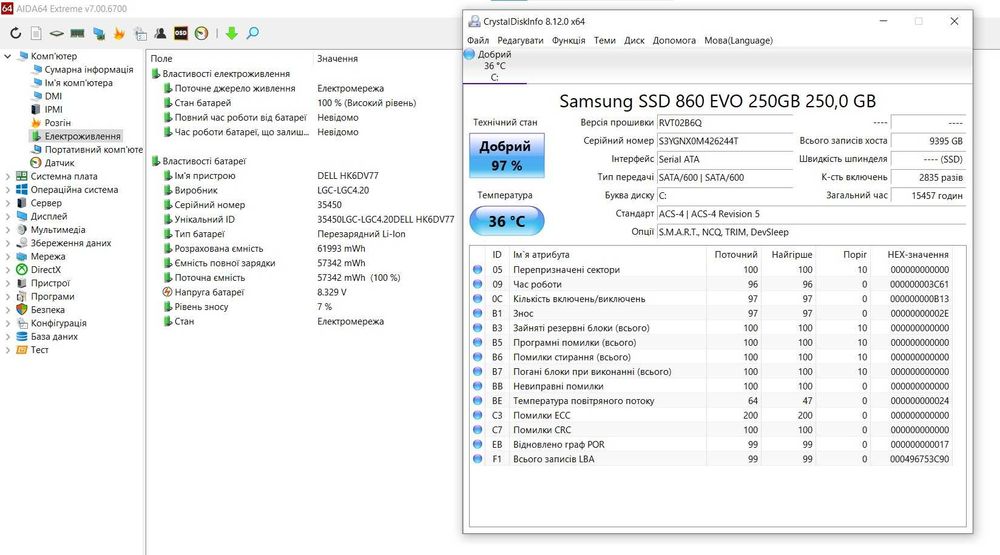Open Диск menu in CrystalDiskInfo
Viewport: 1000px width, 555px height.
pyautogui.click(x=634, y=40)
